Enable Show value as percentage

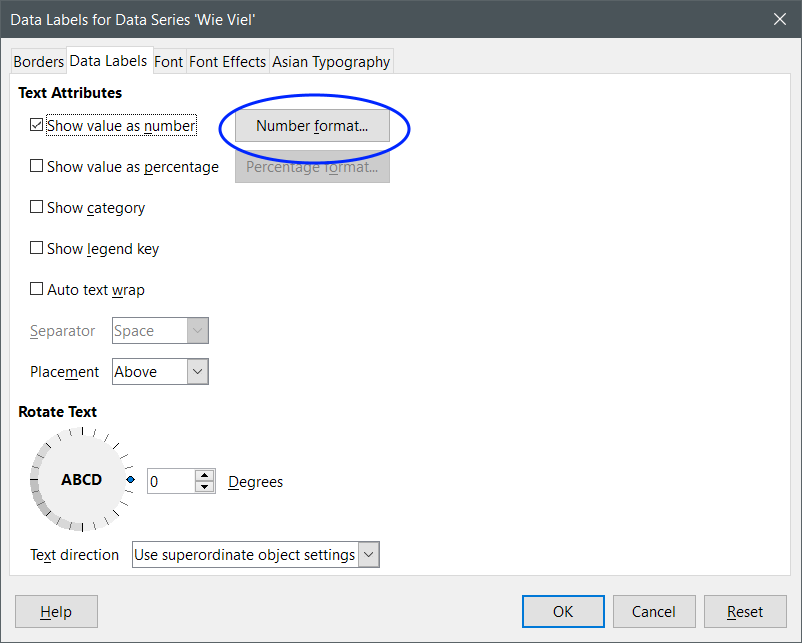pos(36,166)
